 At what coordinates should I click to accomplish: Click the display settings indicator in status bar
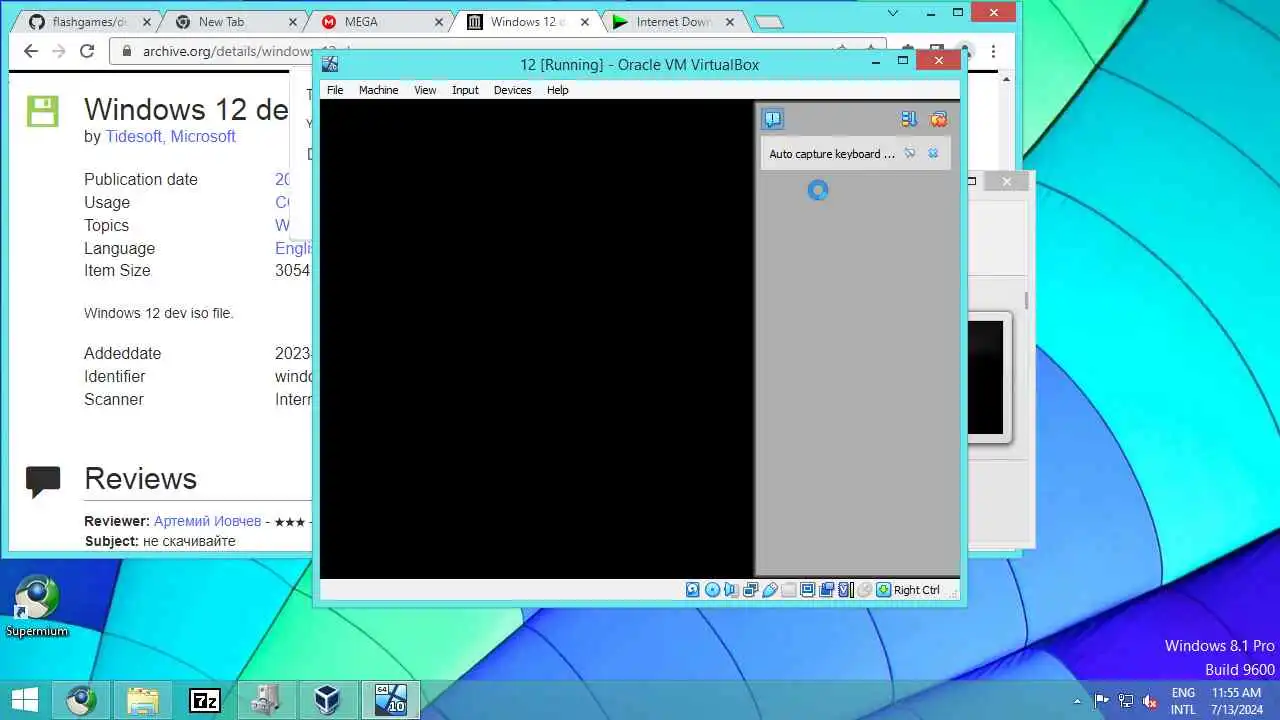[808, 590]
